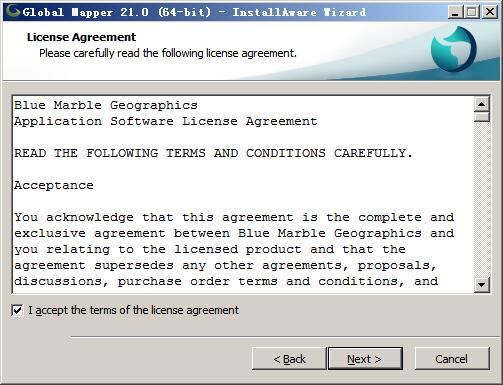Click the empty scrollbar track below thumb
Image resolution: width=503 pixels, height=385 pixels.
pos(482,199)
